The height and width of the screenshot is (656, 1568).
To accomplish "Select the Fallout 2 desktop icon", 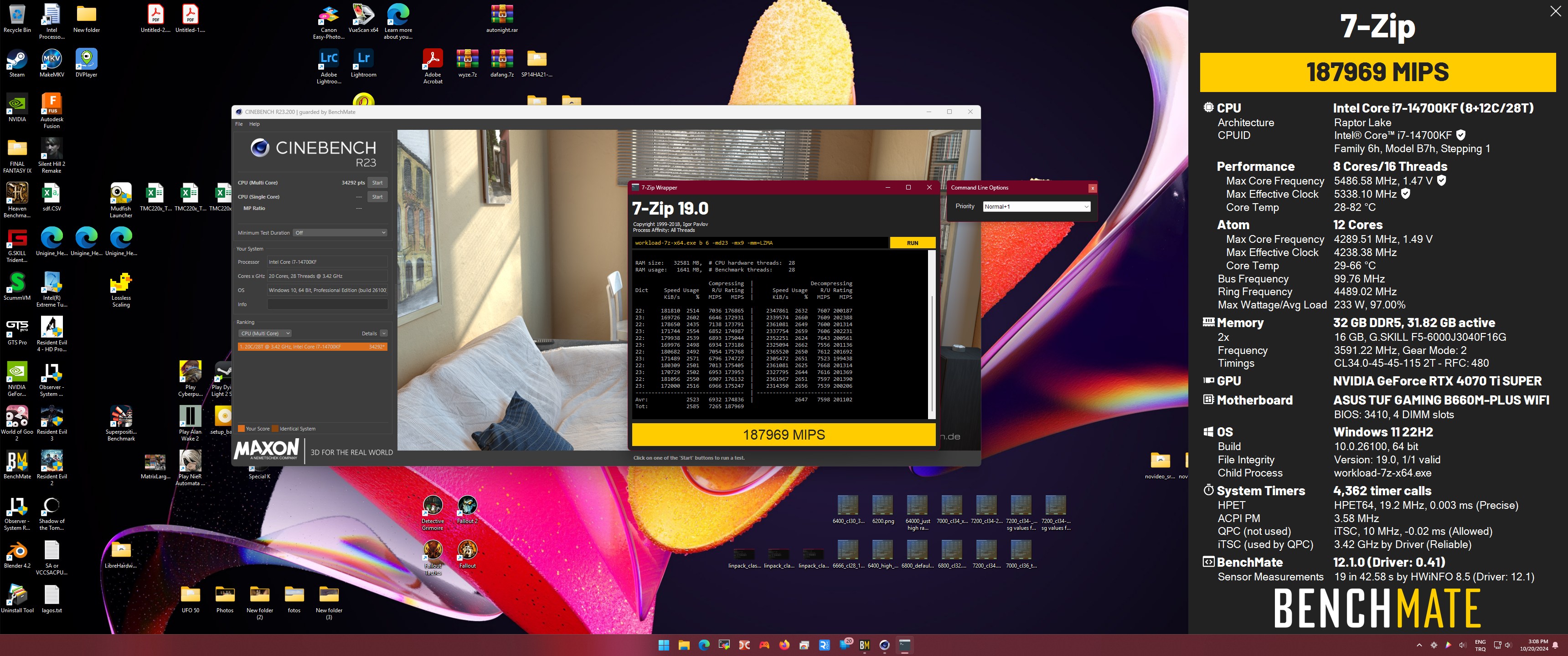I will point(468,510).
